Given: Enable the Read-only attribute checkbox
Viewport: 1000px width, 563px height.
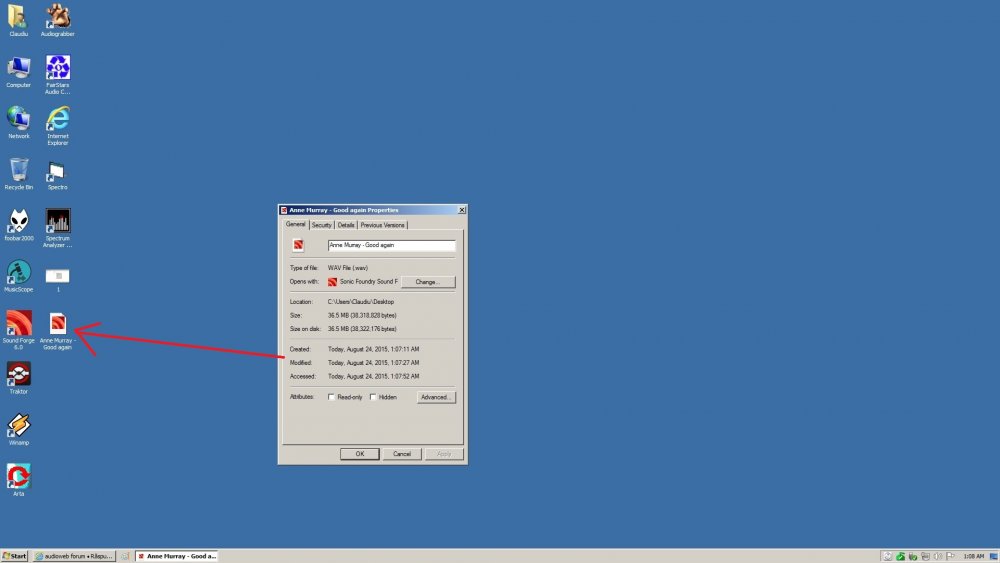Looking at the screenshot, I should coord(331,397).
